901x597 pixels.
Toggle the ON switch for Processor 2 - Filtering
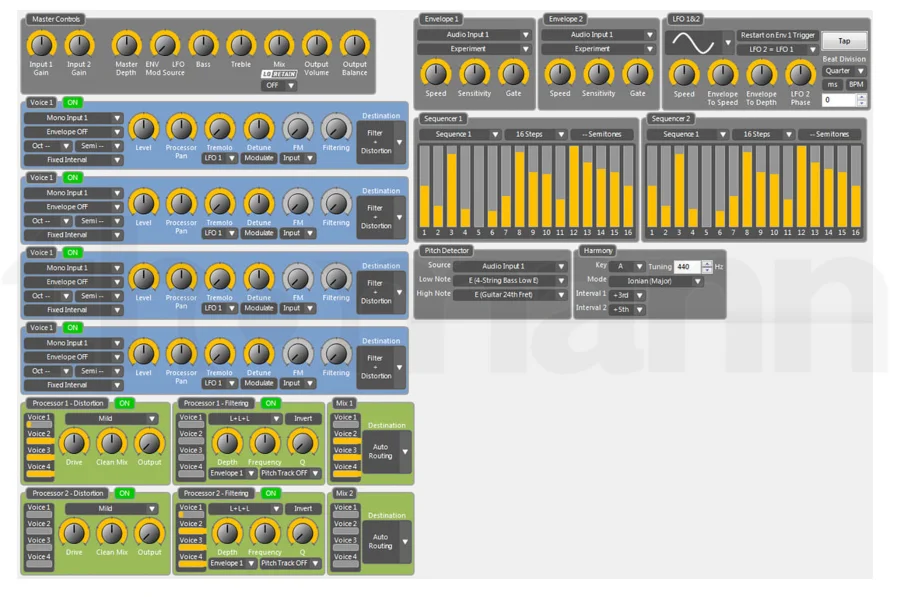point(271,493)
